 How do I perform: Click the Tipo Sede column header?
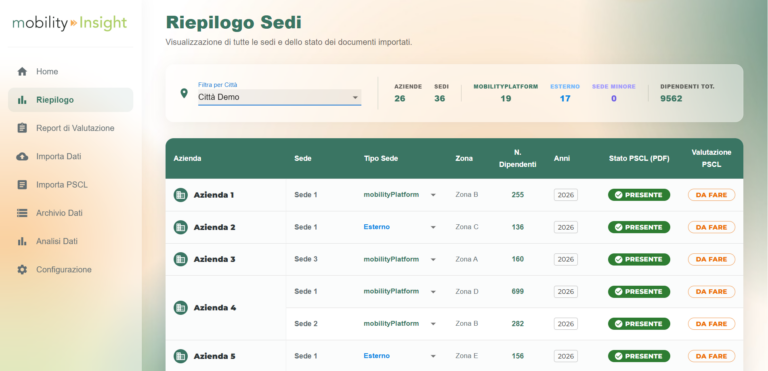(381, 158)
